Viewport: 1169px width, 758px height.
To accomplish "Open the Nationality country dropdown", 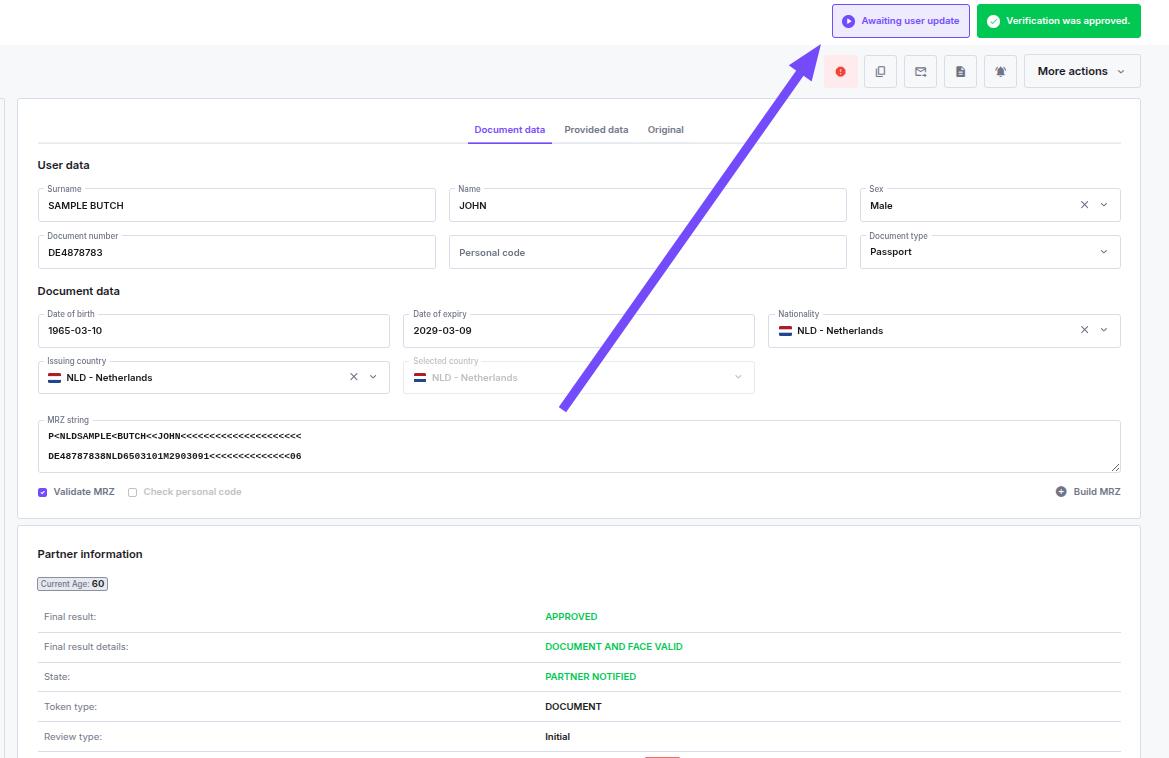I will point(1103,330).
